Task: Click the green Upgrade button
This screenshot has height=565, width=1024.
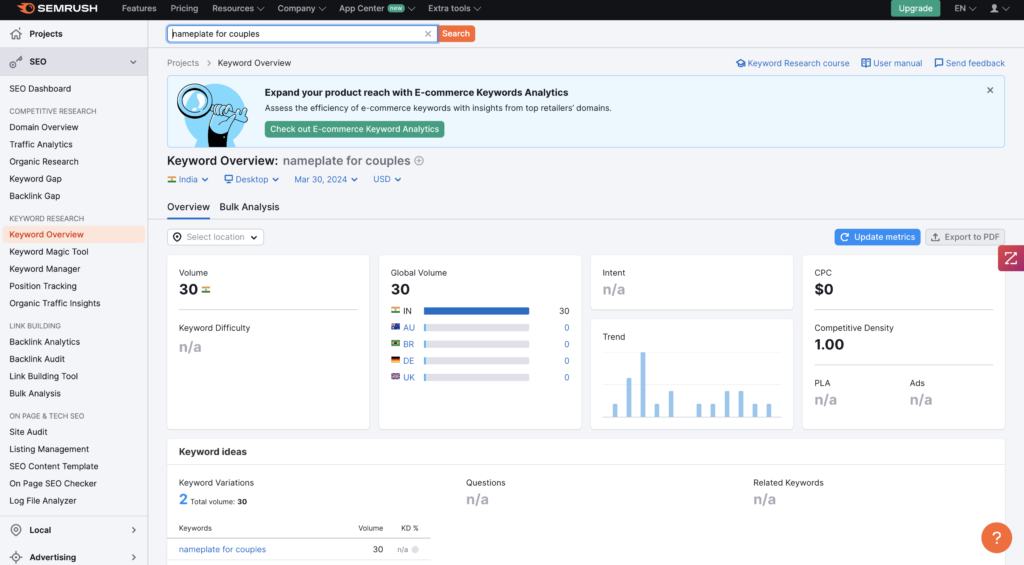Action: tap(916, 8)
